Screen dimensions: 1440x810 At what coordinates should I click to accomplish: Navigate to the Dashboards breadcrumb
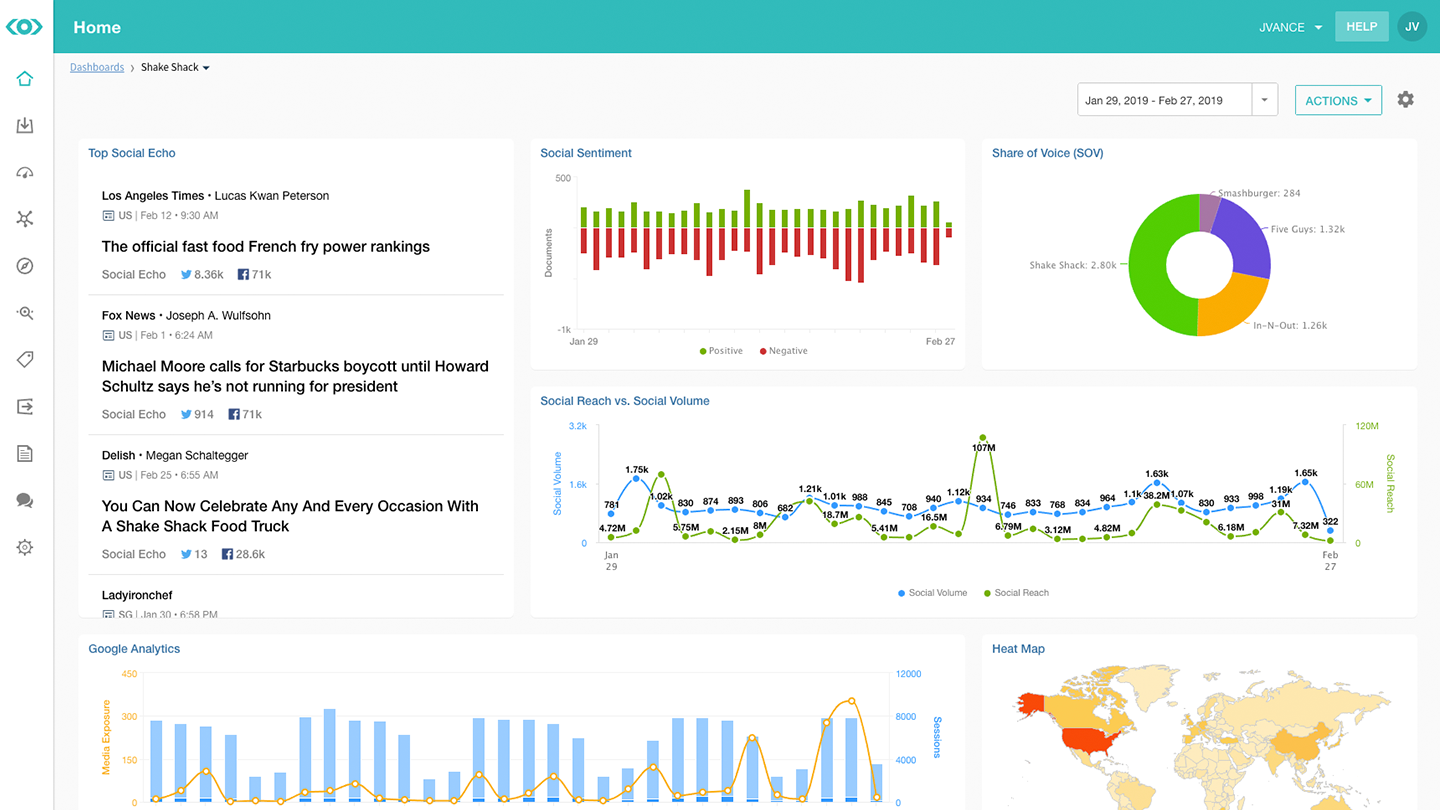pyautogui.click(x=96, y=67)
